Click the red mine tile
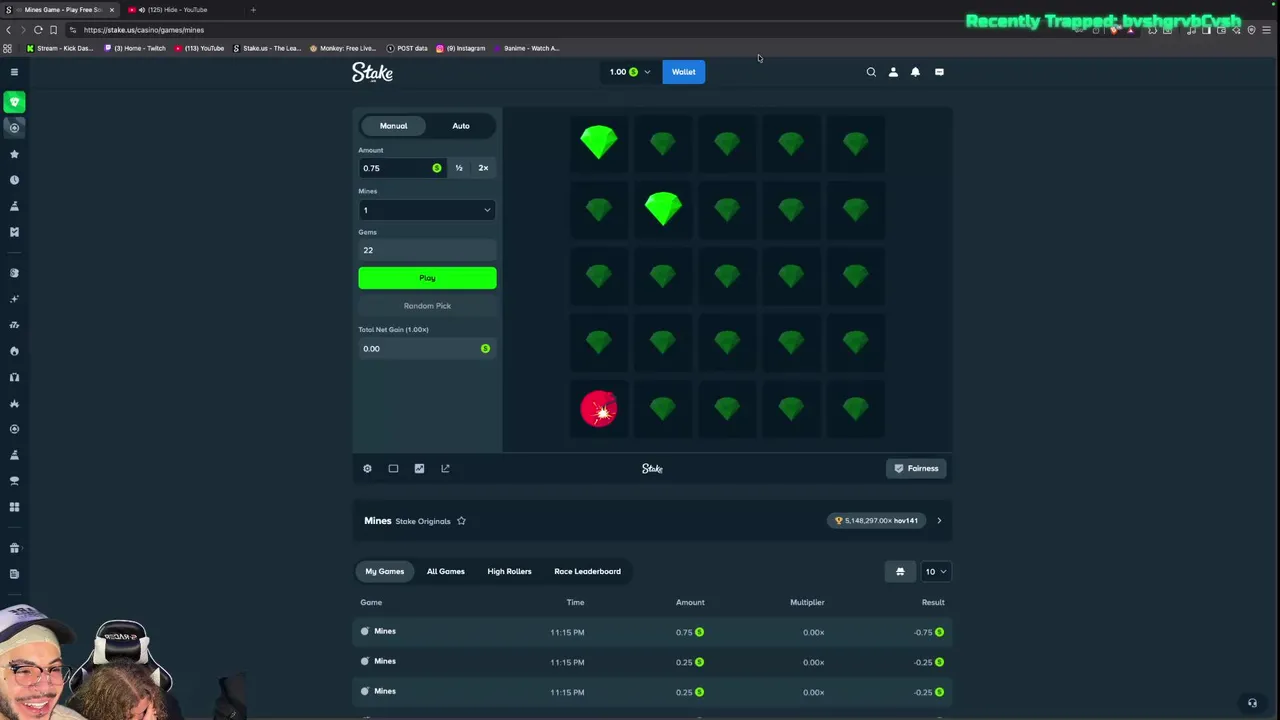1280x720 pixels. click(x=599, y=409)
